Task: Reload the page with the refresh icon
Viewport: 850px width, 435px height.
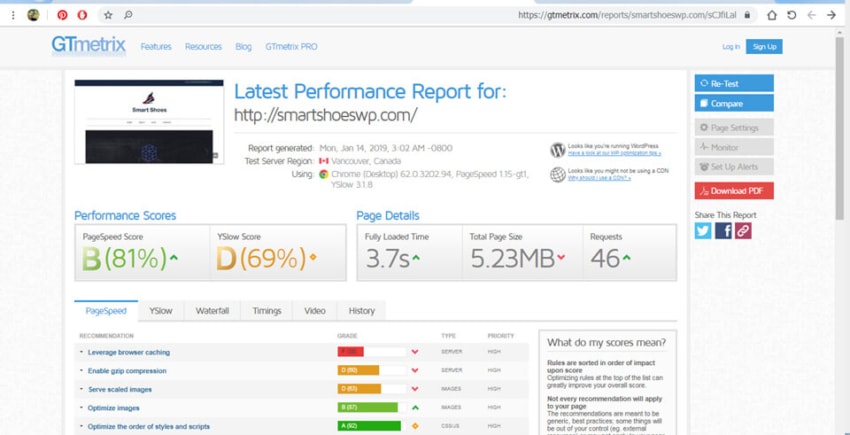Action: pyautogui.click(x=791, y=15)
